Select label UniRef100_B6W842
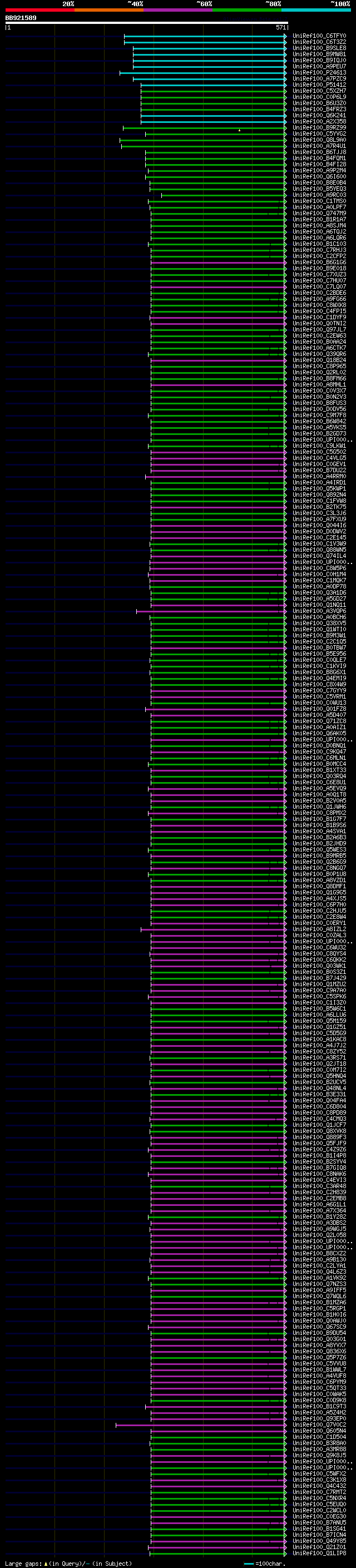This screenshot has width=356, height=1568. (x=319, y=421)
